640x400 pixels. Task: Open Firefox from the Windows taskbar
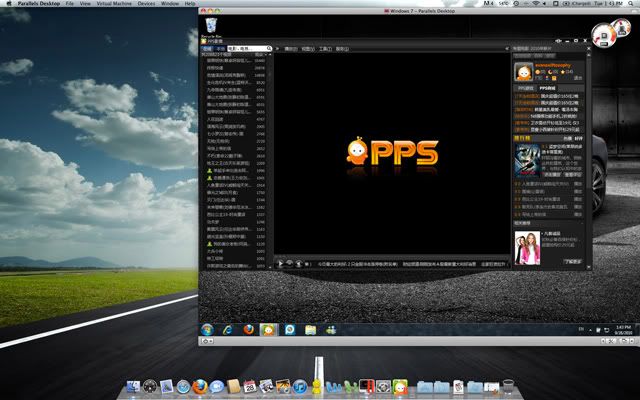[246, 329]
